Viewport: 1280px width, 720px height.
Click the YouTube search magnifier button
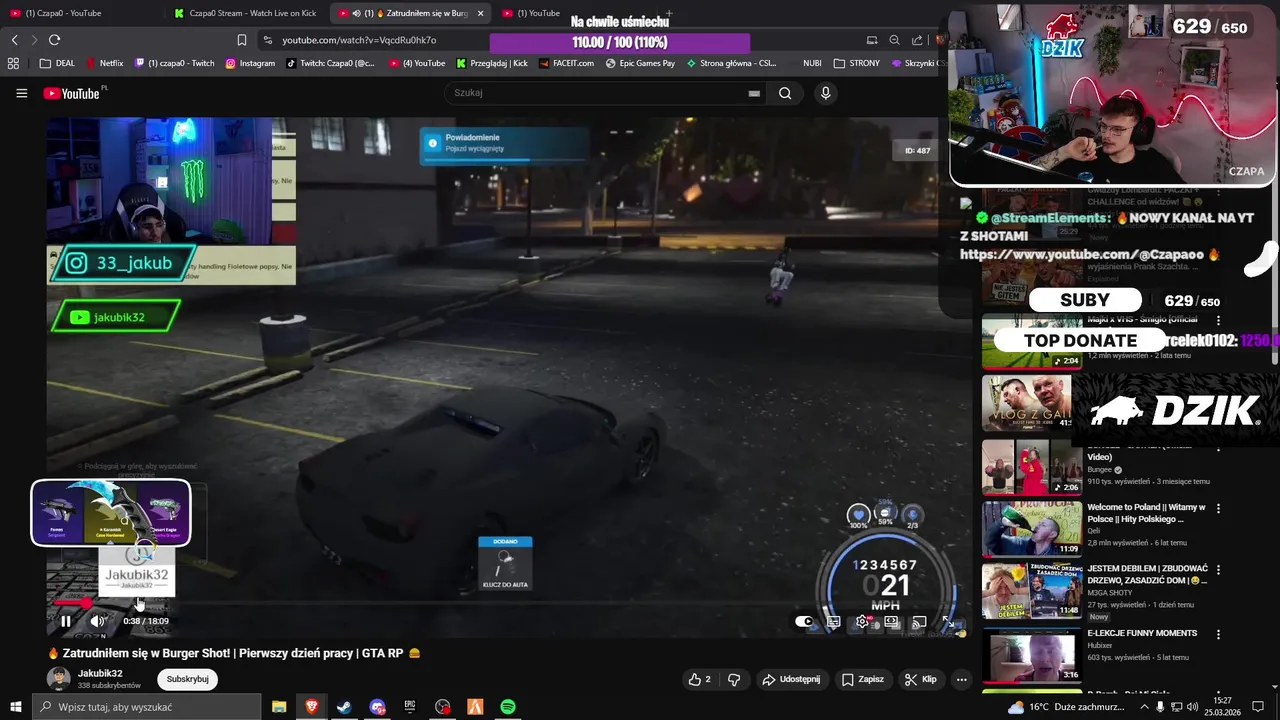coord(785,93)
